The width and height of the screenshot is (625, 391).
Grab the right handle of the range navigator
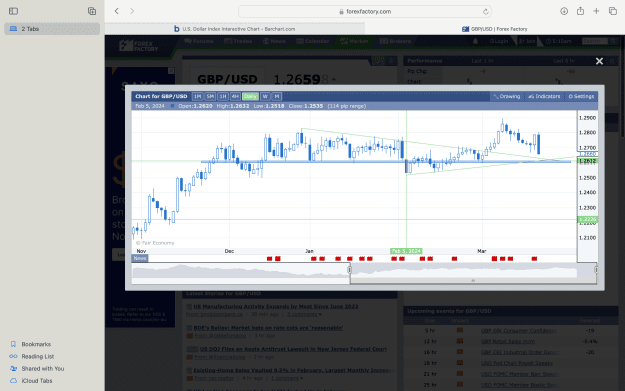(596, 270)
